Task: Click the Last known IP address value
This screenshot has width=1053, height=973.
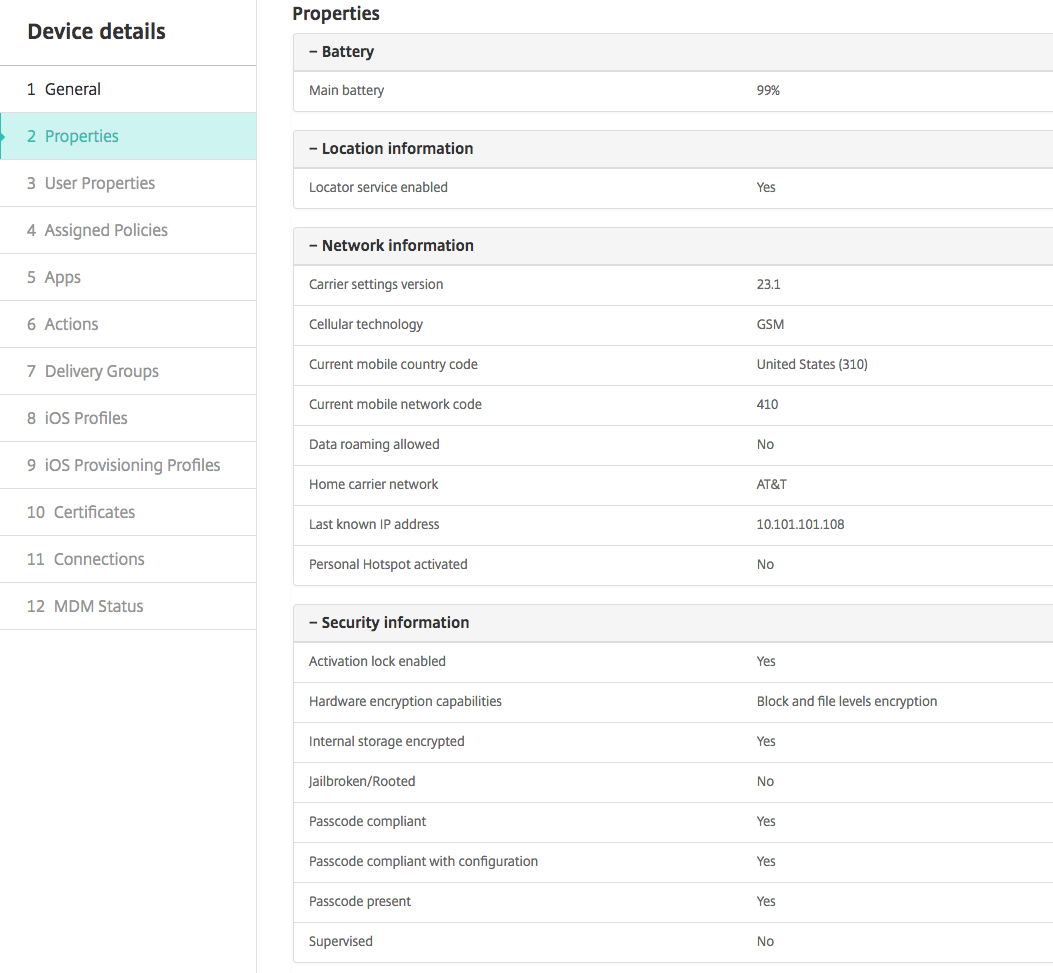Action: tap(800, 524)
